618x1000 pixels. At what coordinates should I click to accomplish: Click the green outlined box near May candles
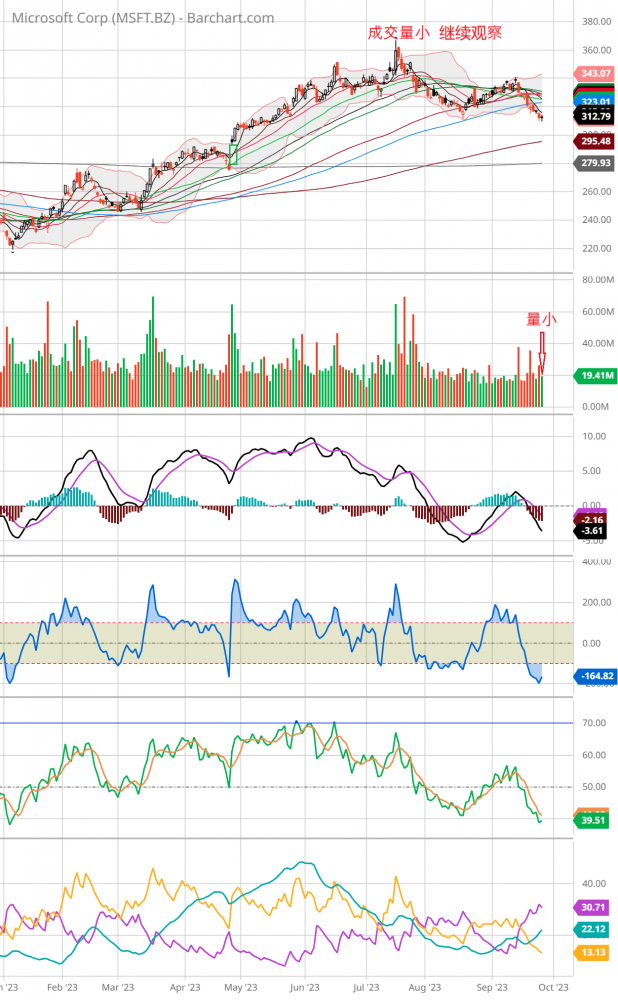[x=233, y=154]
